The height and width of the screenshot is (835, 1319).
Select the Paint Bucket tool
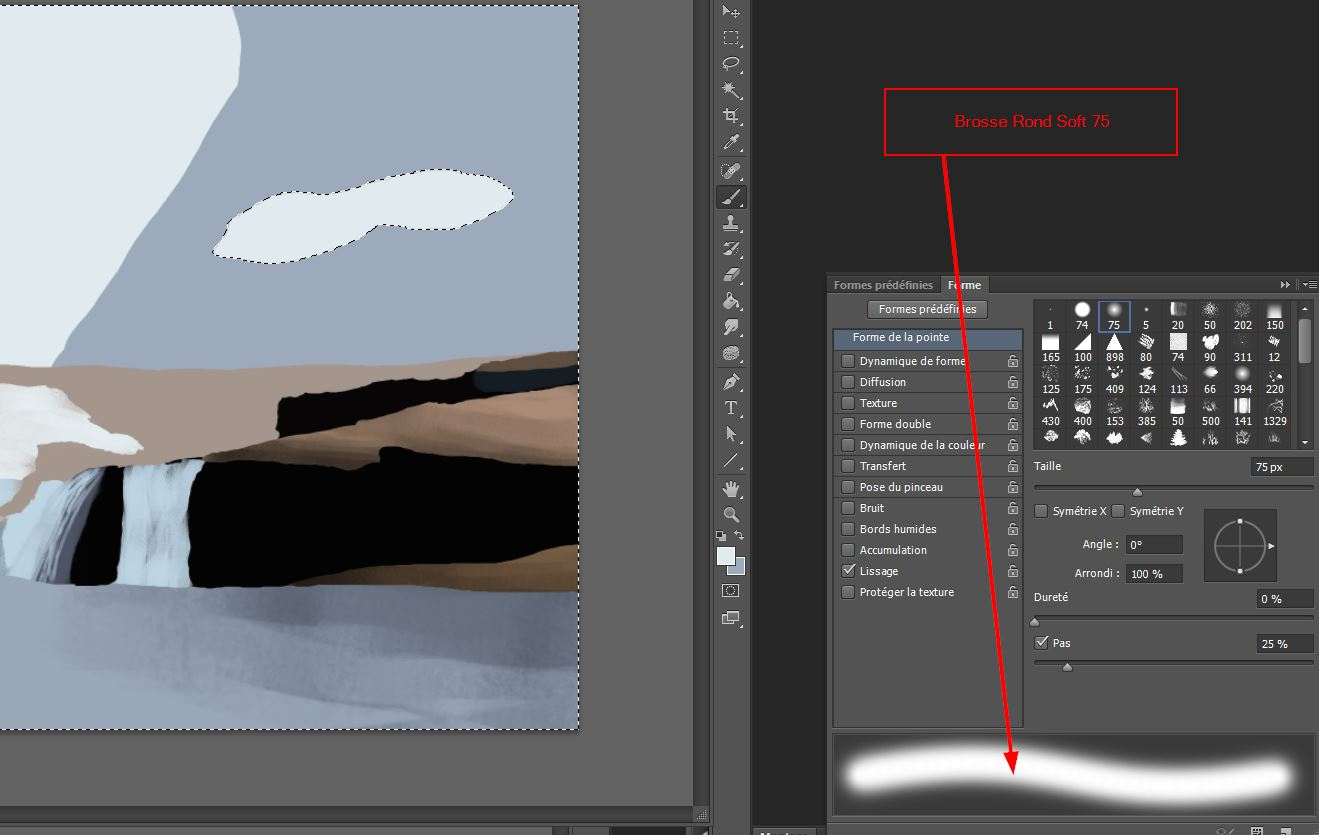[x=731, y=300]
